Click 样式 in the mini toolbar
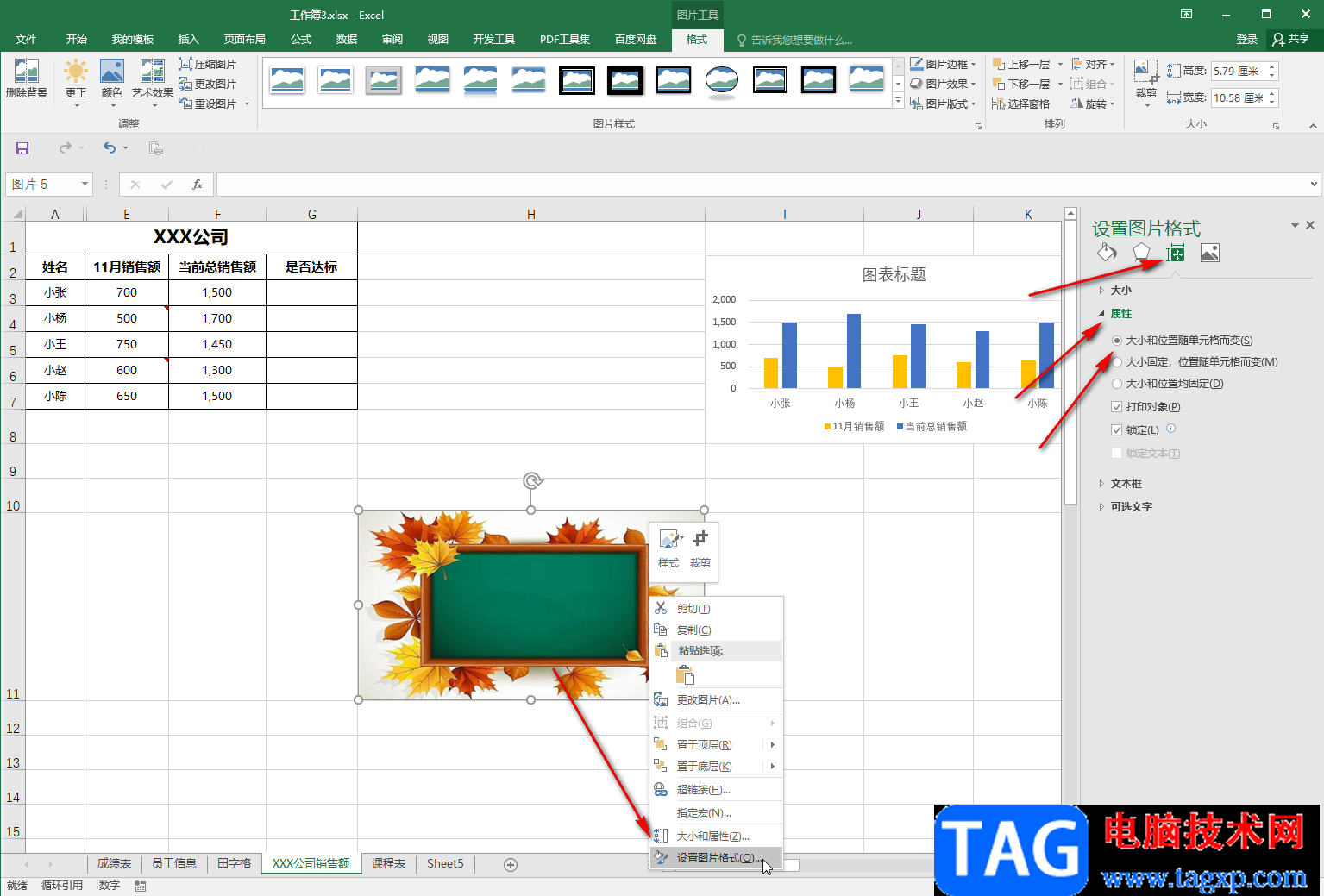 [x=669, y=549]
